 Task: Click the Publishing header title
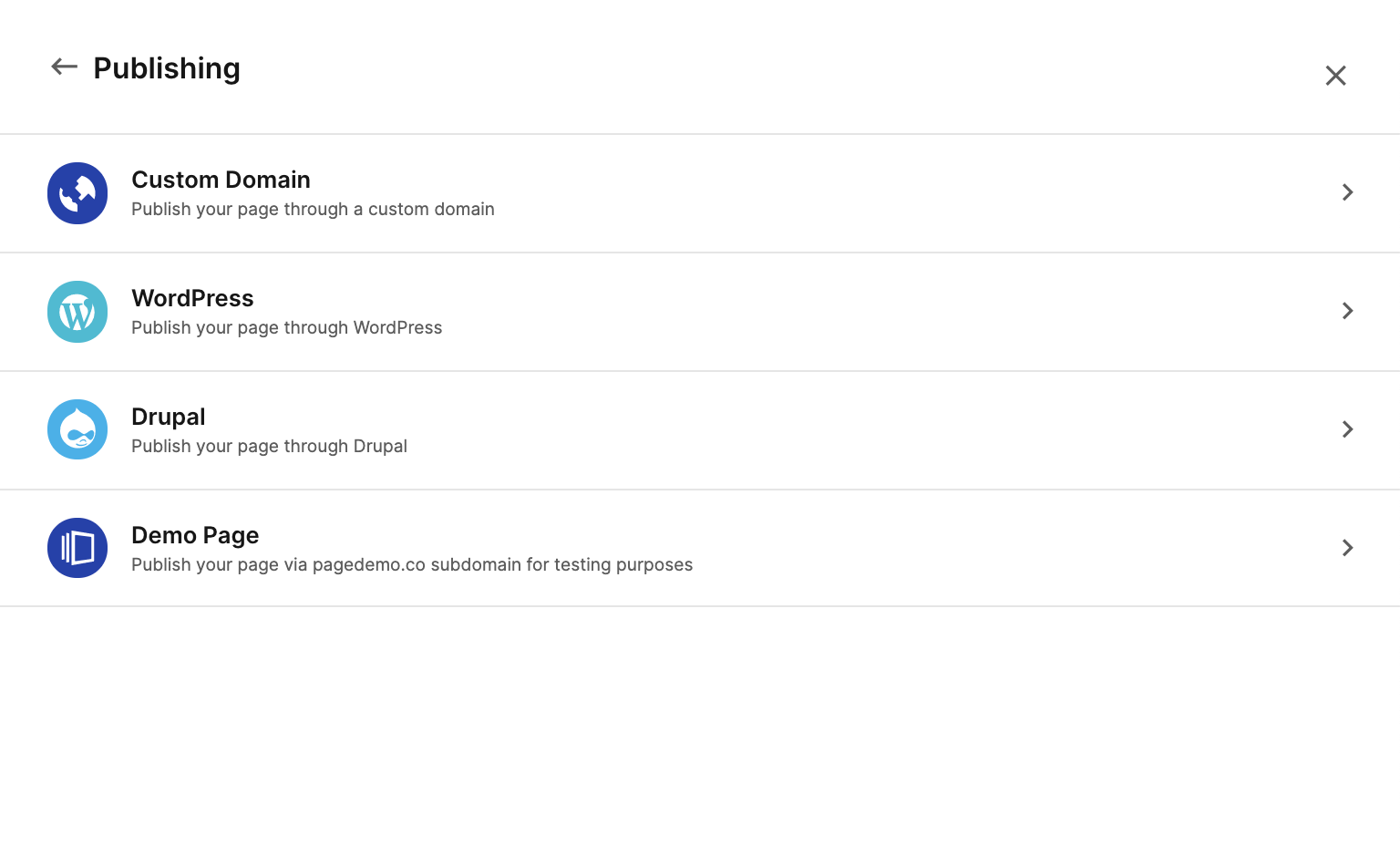point(167,68)
